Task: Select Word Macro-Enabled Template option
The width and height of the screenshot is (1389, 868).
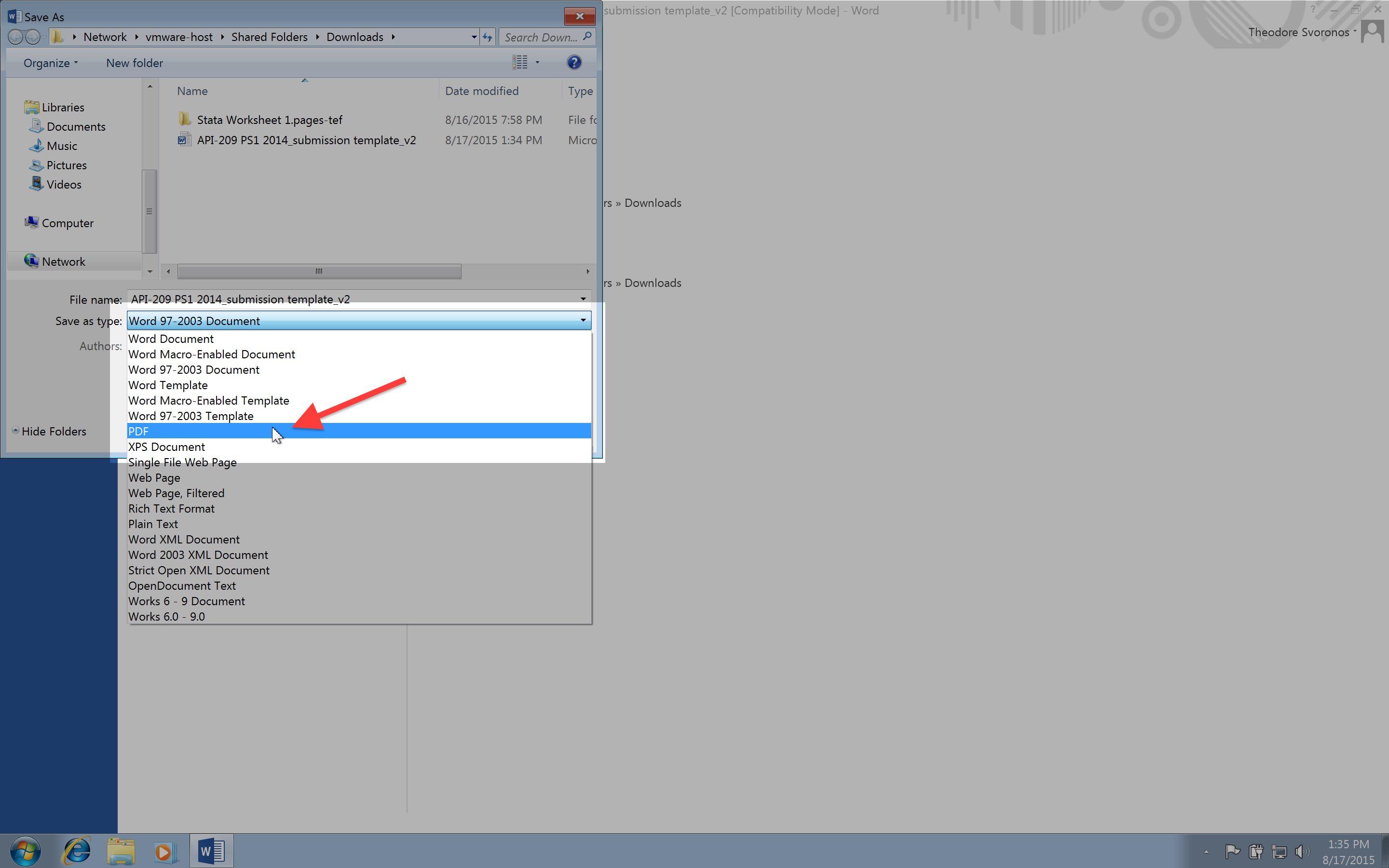Action: point(359,401)
